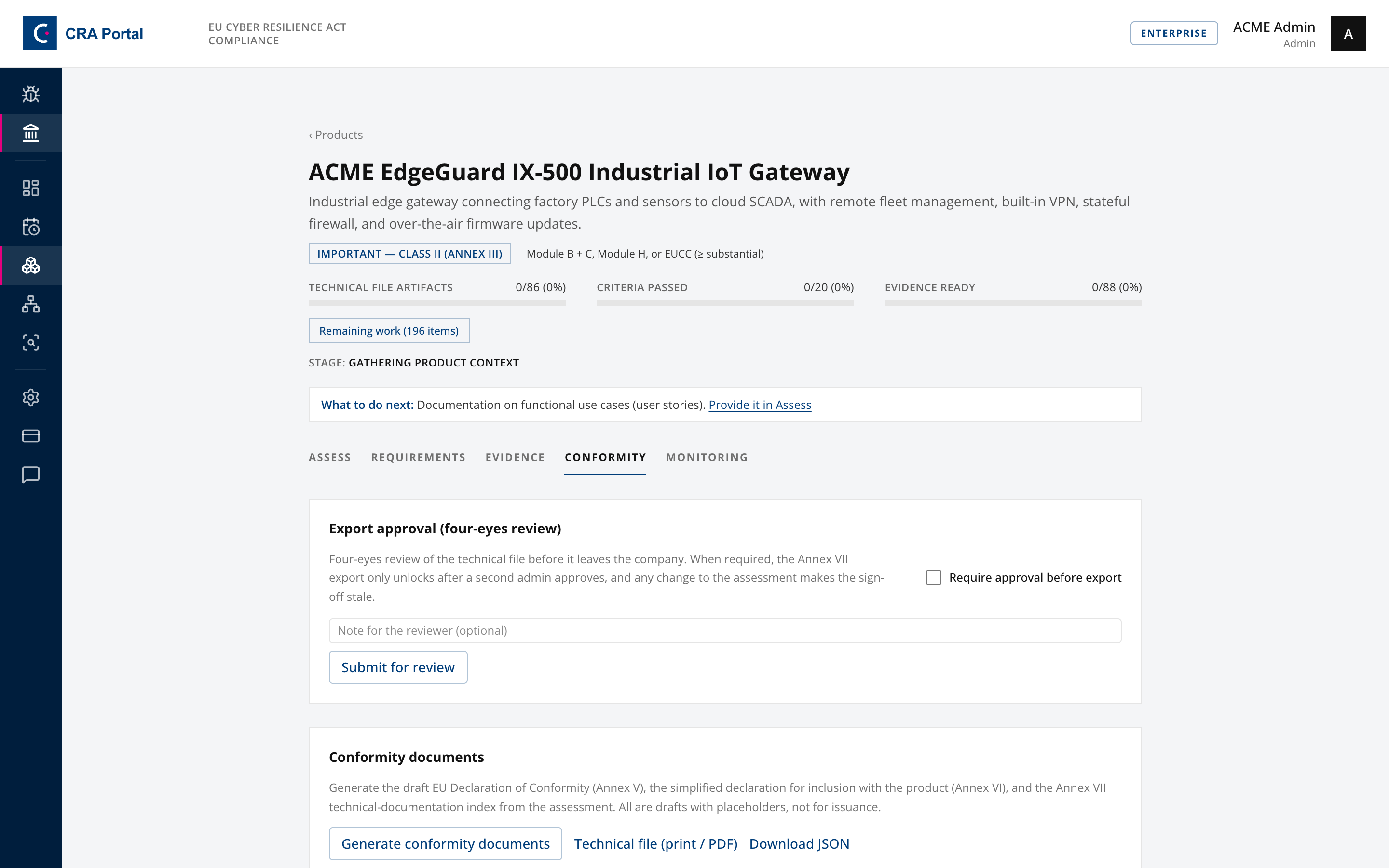1389x868 pixels.
Task: Click the Criteria Passed progress bar
Action: [725, 302]
